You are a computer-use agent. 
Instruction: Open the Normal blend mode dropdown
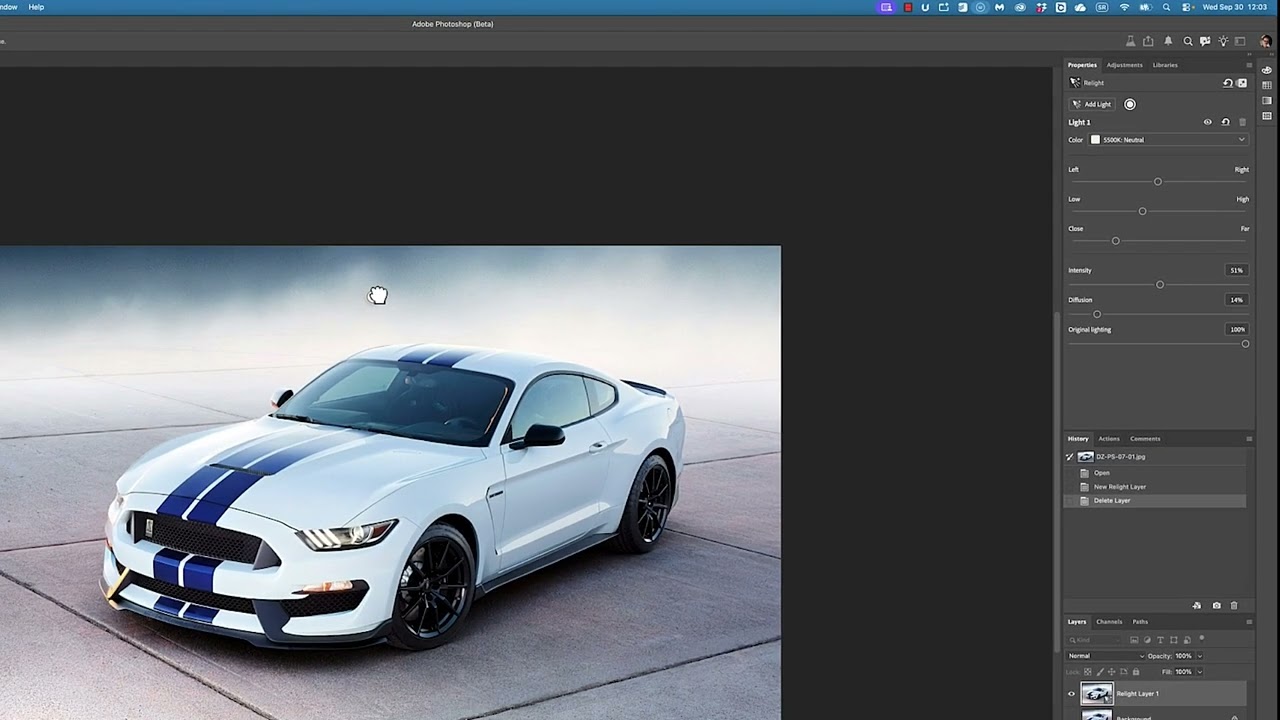click(1106, 656)
